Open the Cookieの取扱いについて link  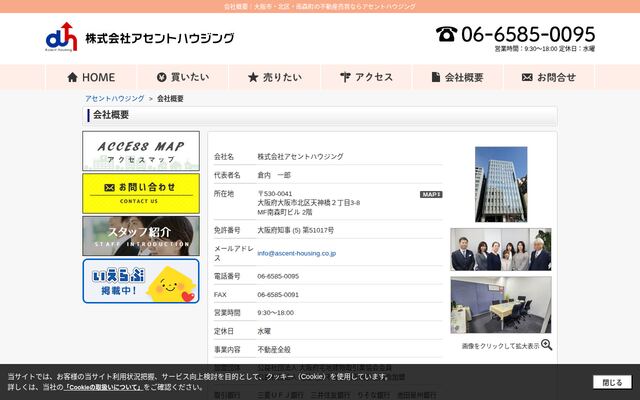(x=103, y=387)
